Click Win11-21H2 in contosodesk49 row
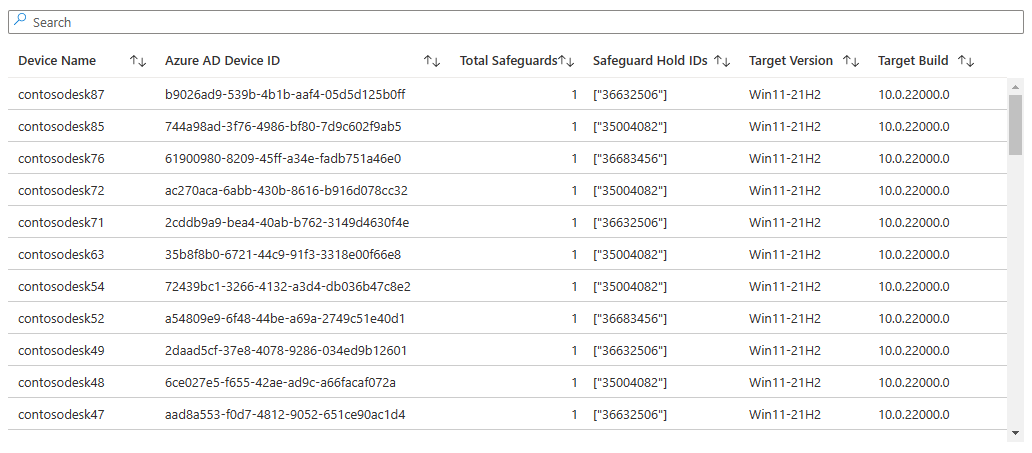The width and height of the screenshot is (1032, 453). (785, 350)
